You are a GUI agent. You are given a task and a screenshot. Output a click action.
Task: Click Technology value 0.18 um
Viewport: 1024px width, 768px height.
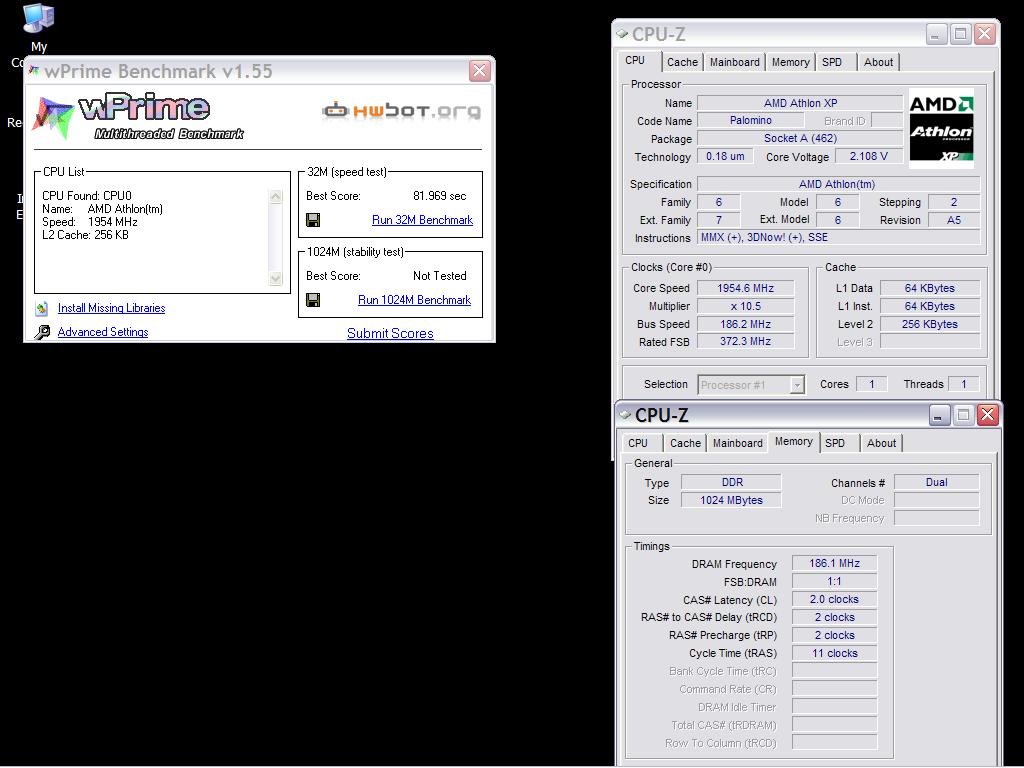[x=725, y=156]
